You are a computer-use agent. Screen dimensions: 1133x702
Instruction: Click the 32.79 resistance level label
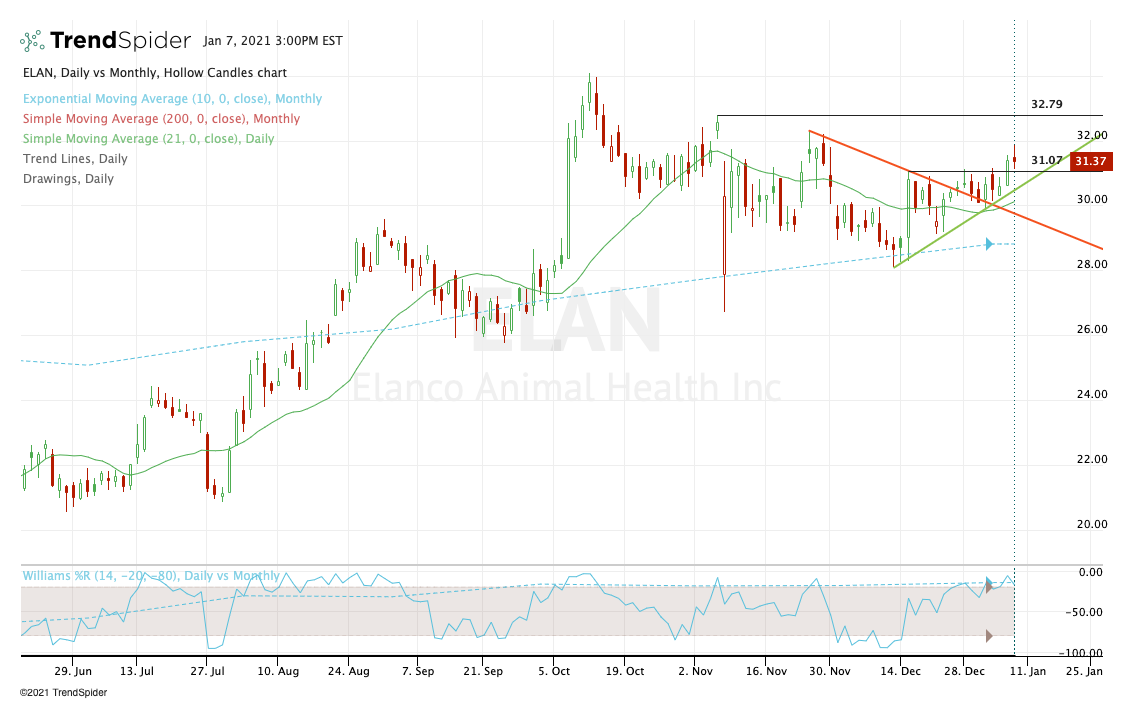pyautogui.click(x=1046, y=104)
